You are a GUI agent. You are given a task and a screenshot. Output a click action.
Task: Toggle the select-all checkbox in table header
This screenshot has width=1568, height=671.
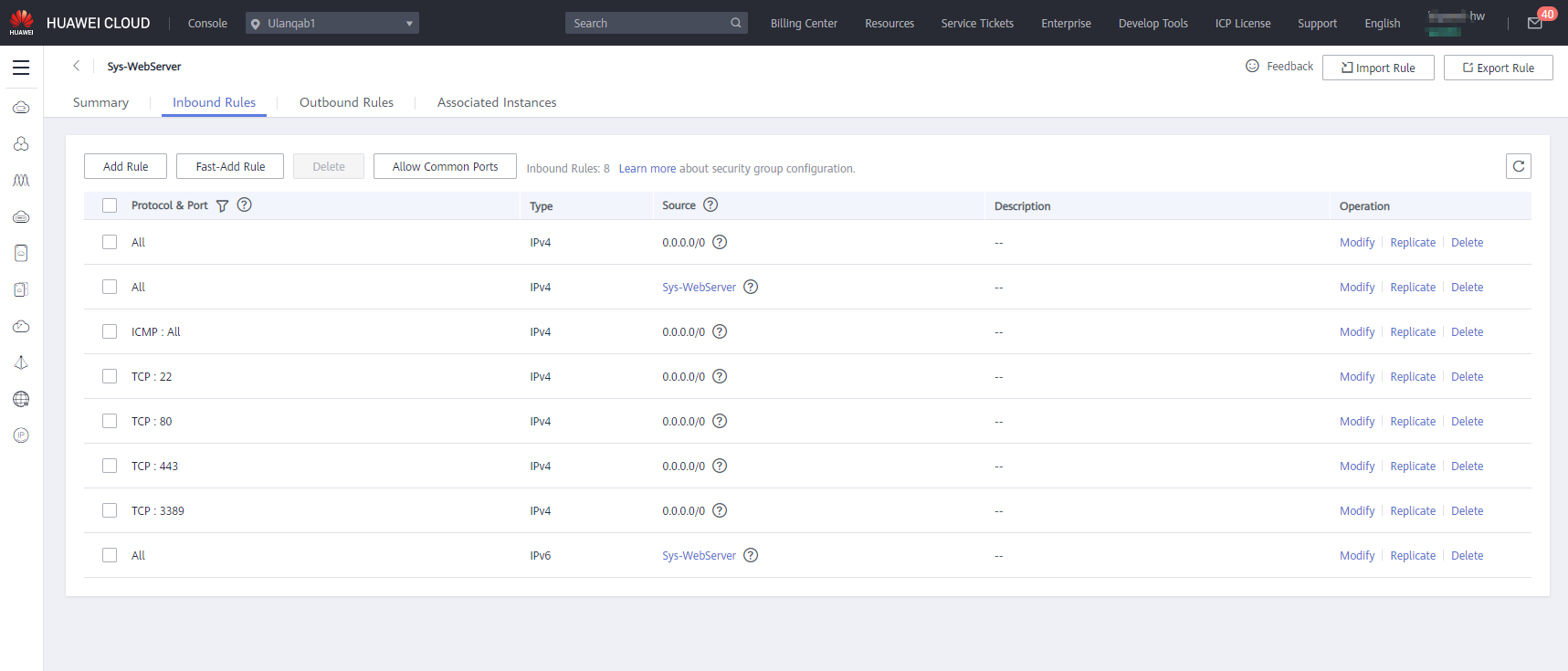click(x=110, y=205)
